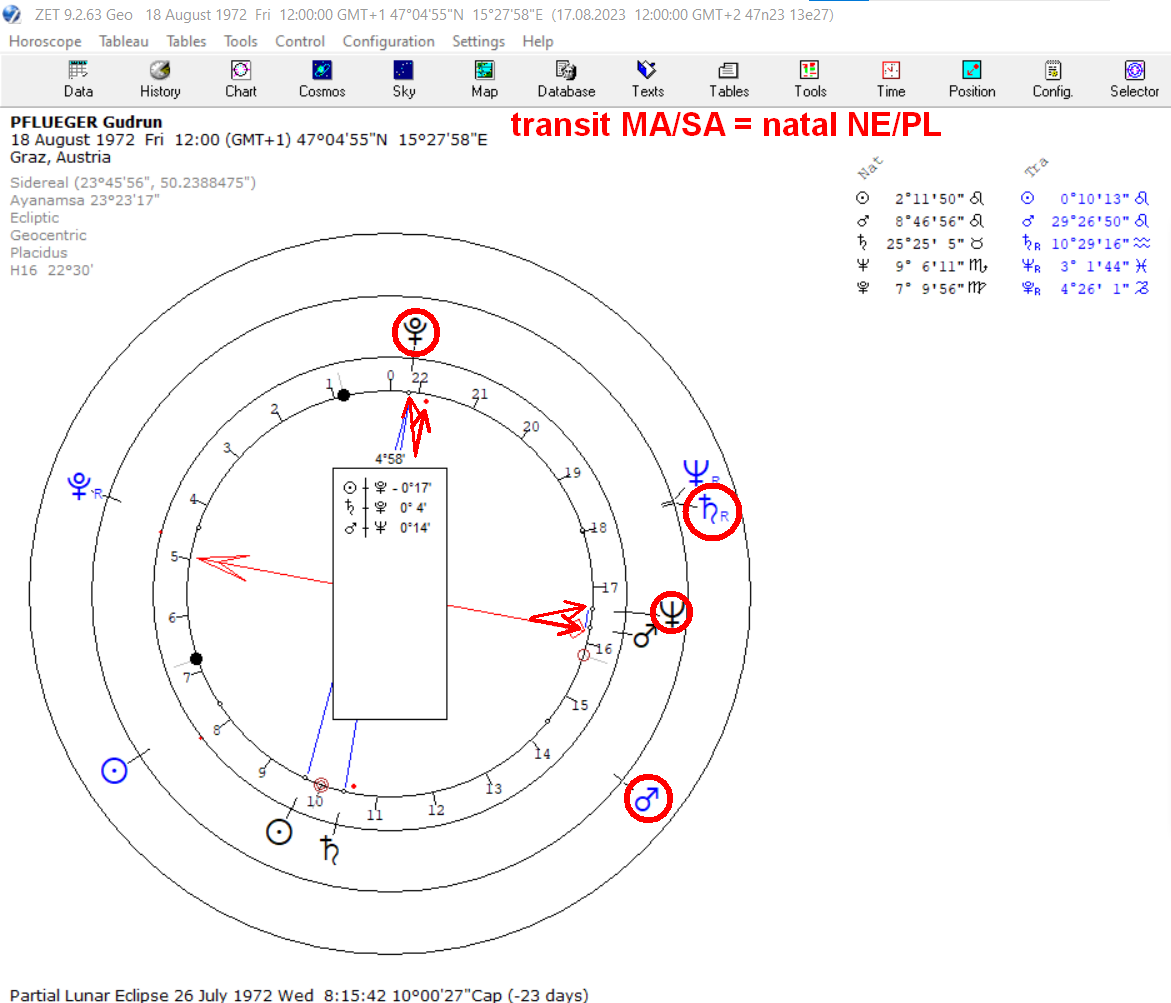Click the black natal Neptune glyph on chart
Viewport: 1171px width, 1003px height.
click(x=671, y=613)
